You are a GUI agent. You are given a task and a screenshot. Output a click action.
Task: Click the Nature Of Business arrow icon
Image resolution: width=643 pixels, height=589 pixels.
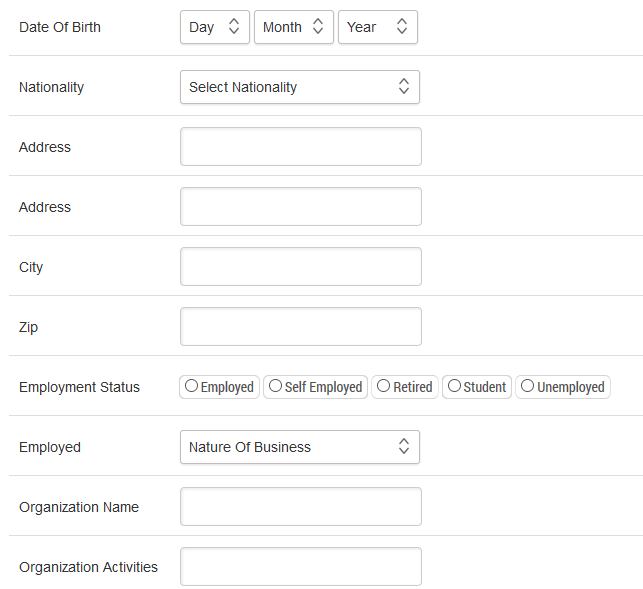[404, 446]
